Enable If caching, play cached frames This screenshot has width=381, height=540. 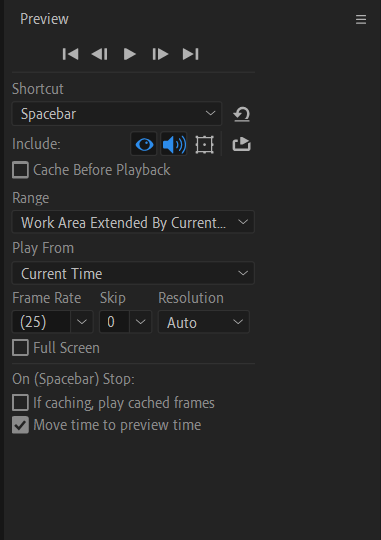coord(20,403)
